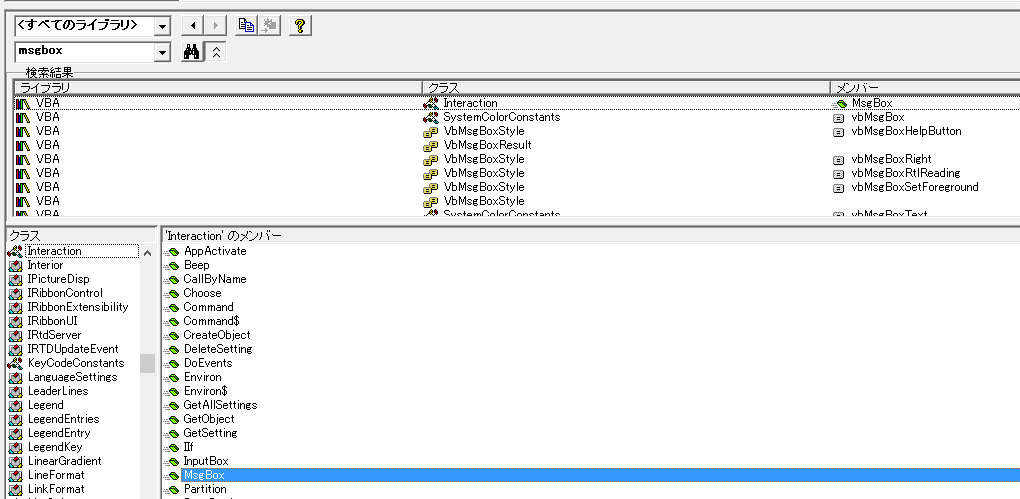Screen dimensions: 1020x499
Task: Go forward with the right arrow button
Action: [x=215, y=26]
